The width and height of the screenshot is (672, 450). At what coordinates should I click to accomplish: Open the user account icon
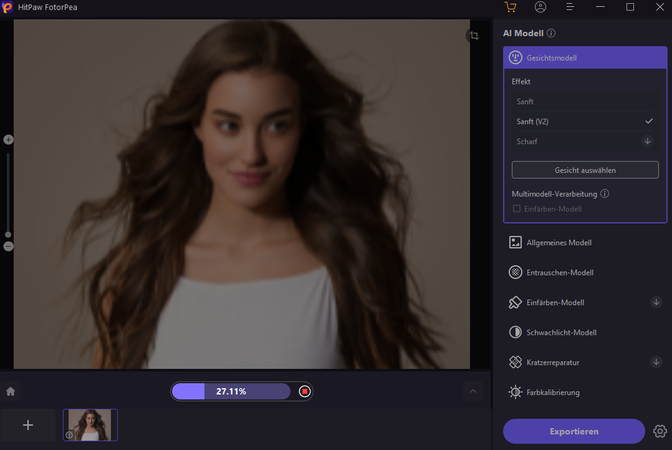(x=540, y=7)
